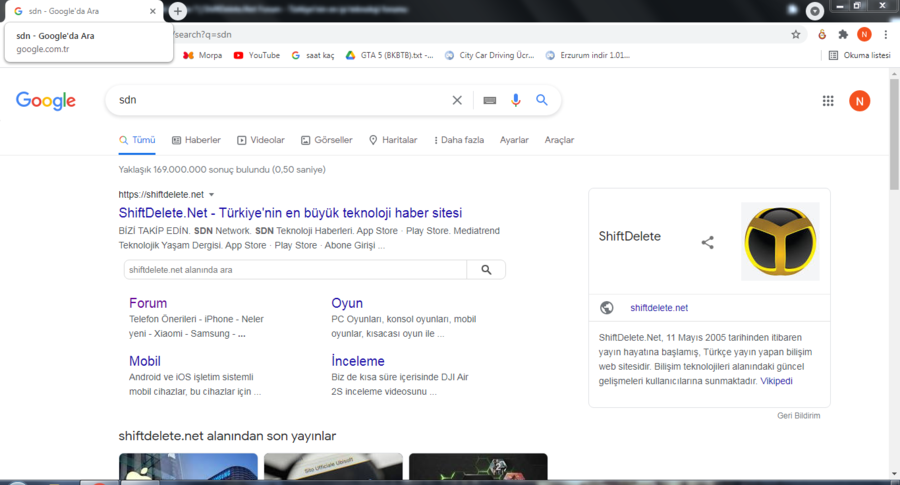Bookmark this page with star icon
The image size is (900, 485).
coord(796,34)
